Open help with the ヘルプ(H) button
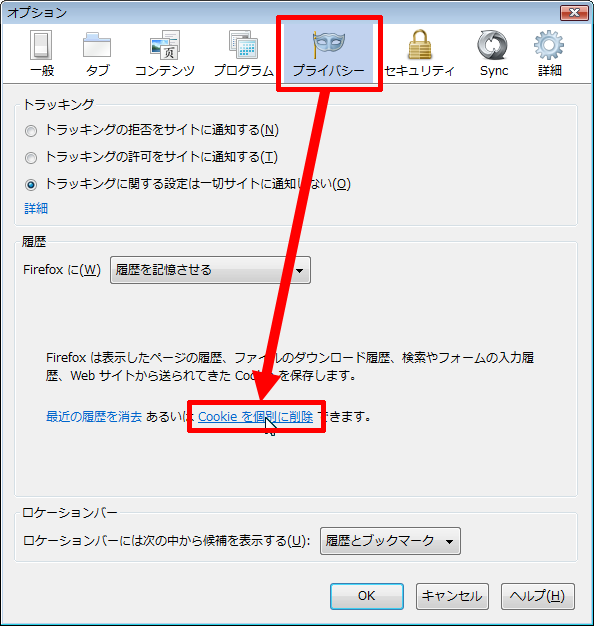The width and height of the screenshot is (594, 626). click(537, 596)
